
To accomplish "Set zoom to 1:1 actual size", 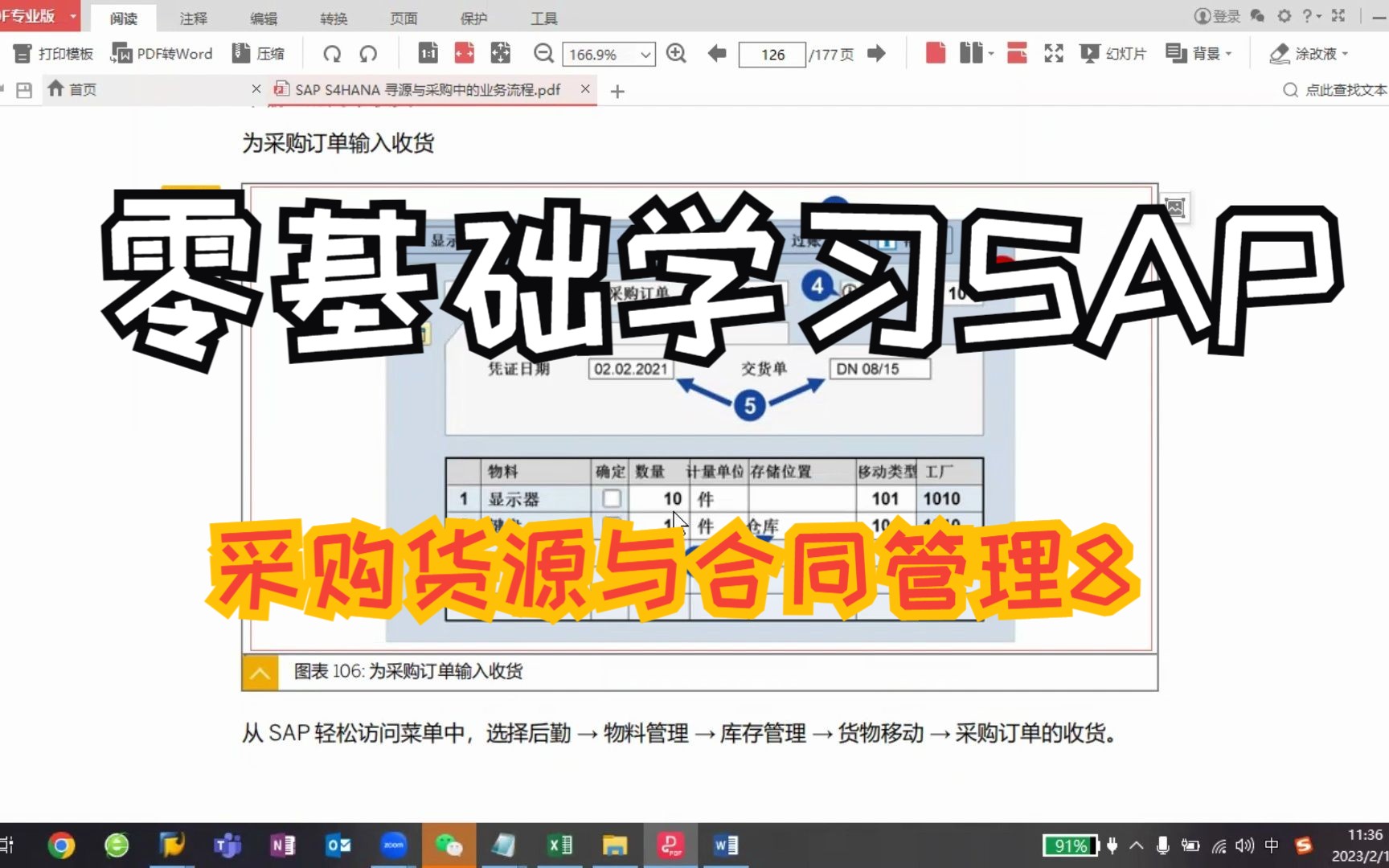I will (x=427, y=53).
